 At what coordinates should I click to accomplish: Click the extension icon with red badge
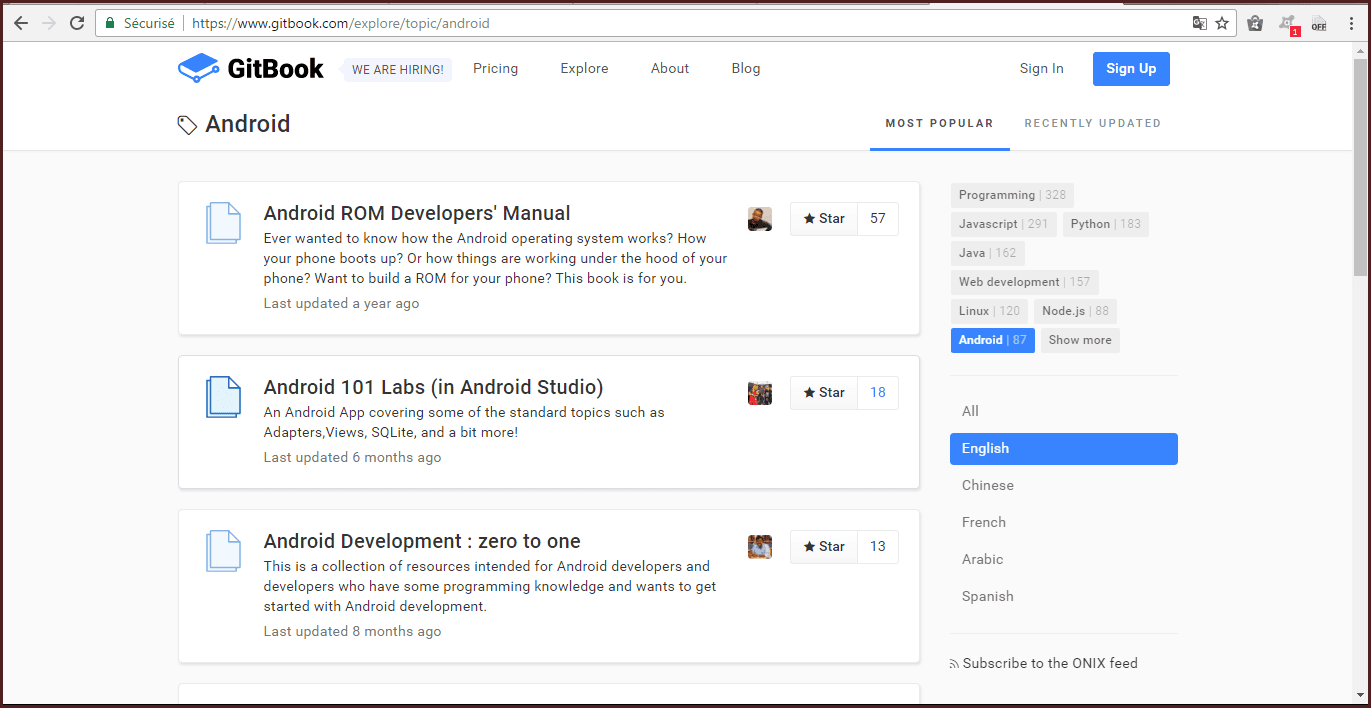[1288, 24]
